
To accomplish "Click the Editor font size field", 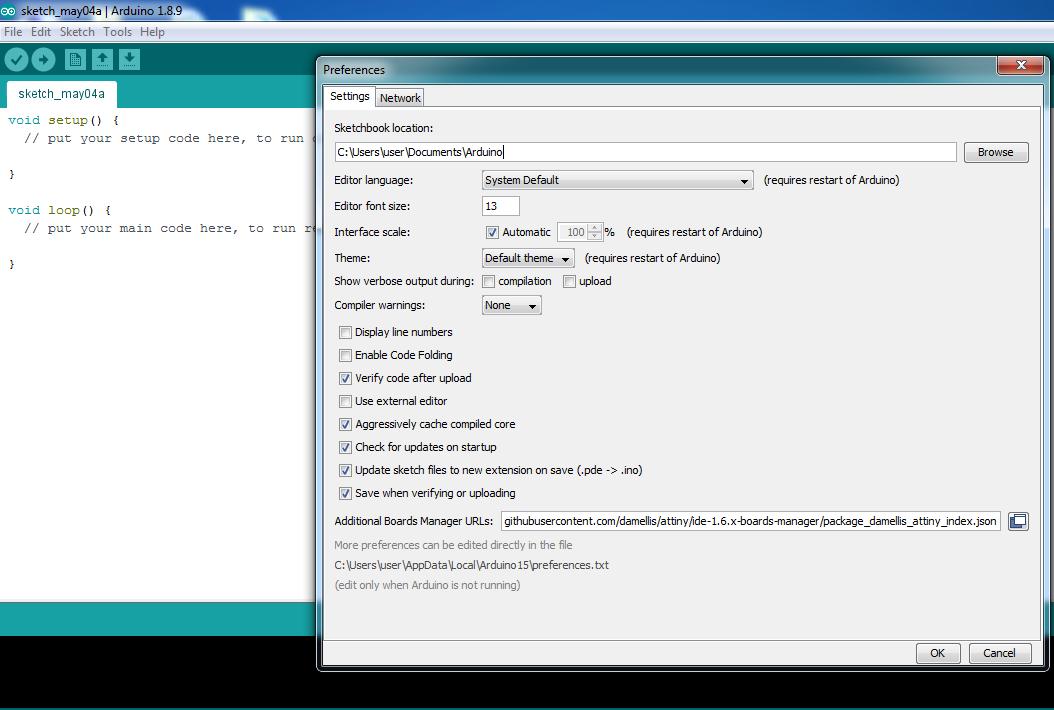I will tap(501, 206).
